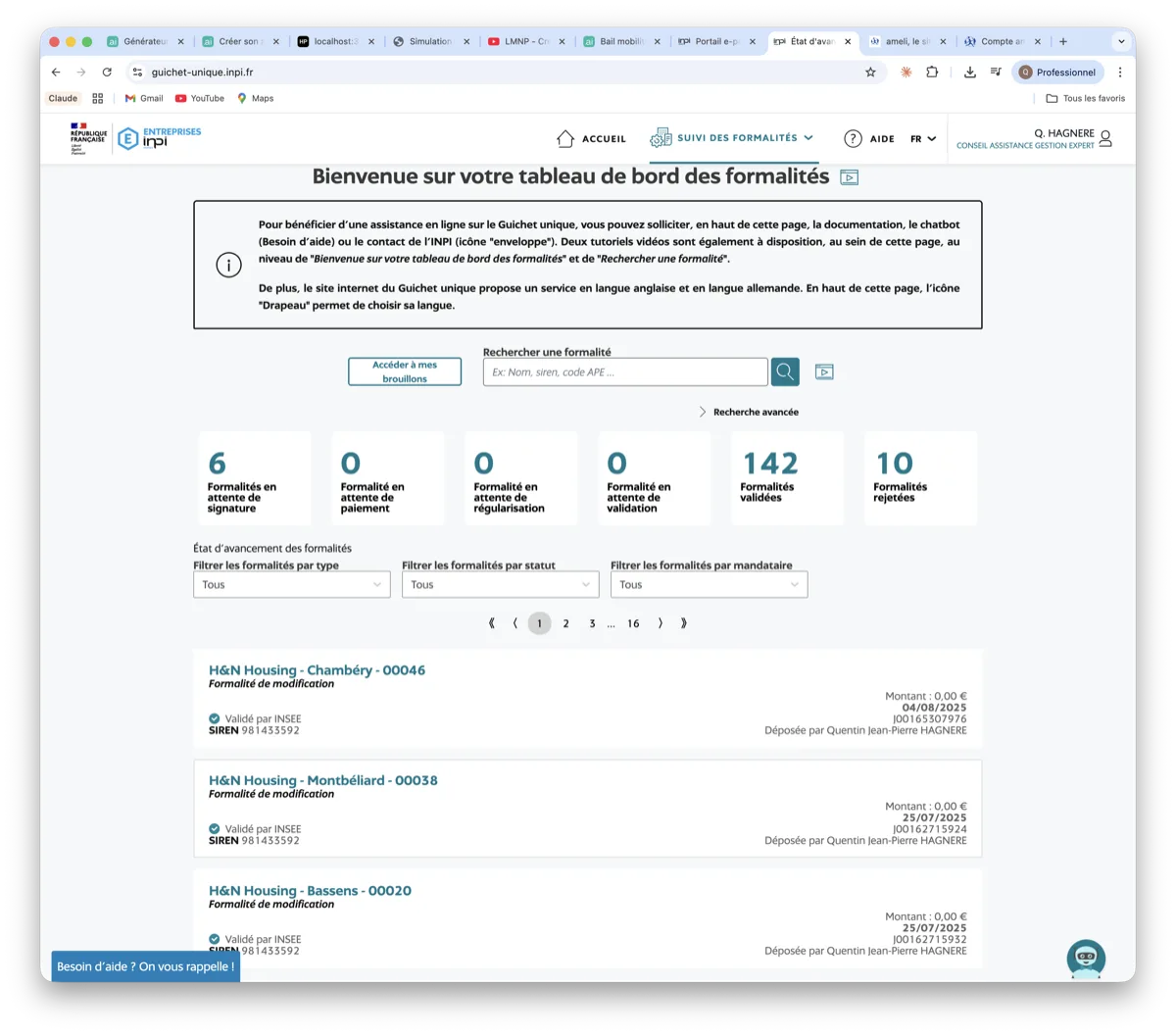
Task: Open the filter by statut dropdown
Action: (x=500, y=584)
